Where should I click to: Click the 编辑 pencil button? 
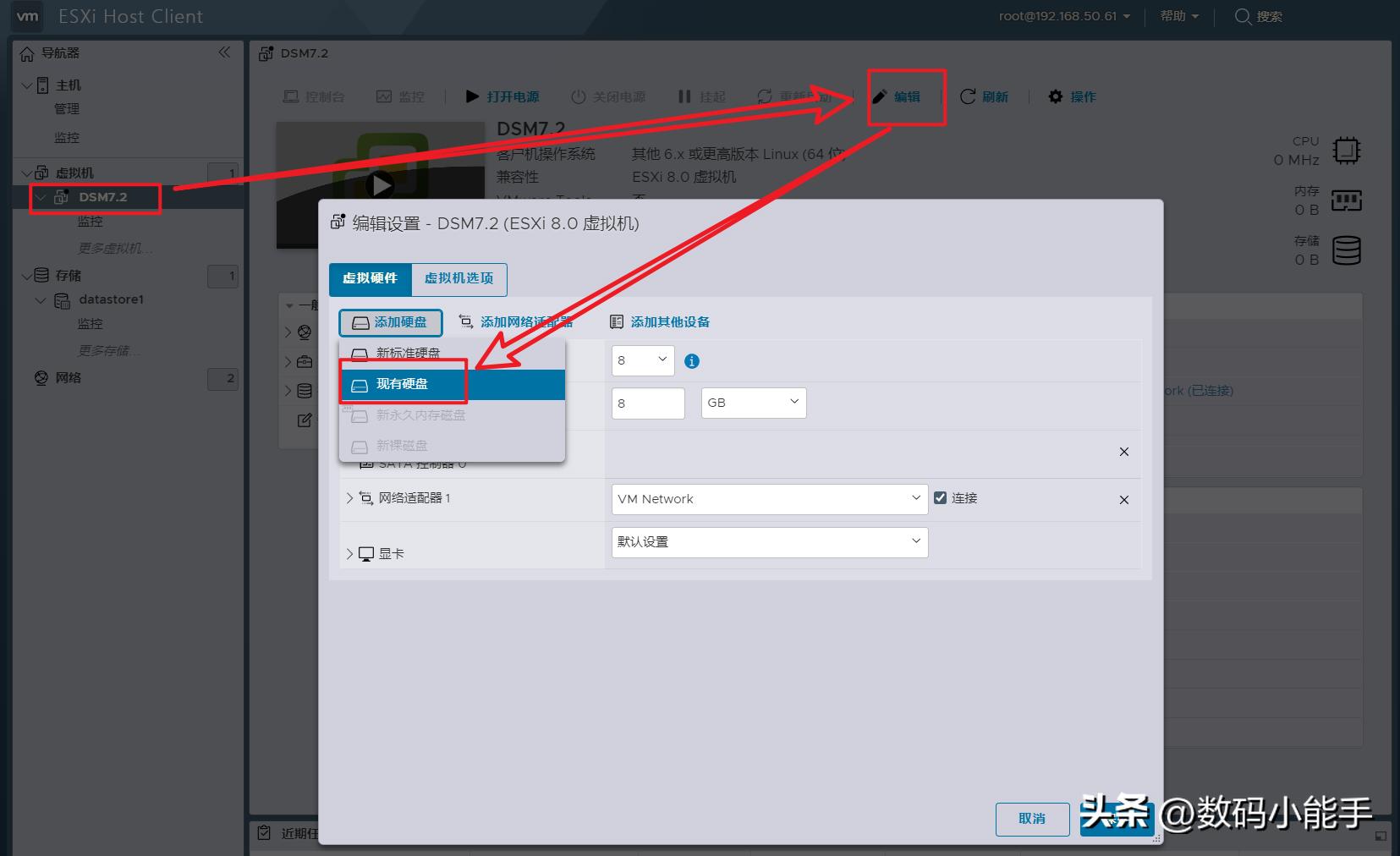(897, 97)
